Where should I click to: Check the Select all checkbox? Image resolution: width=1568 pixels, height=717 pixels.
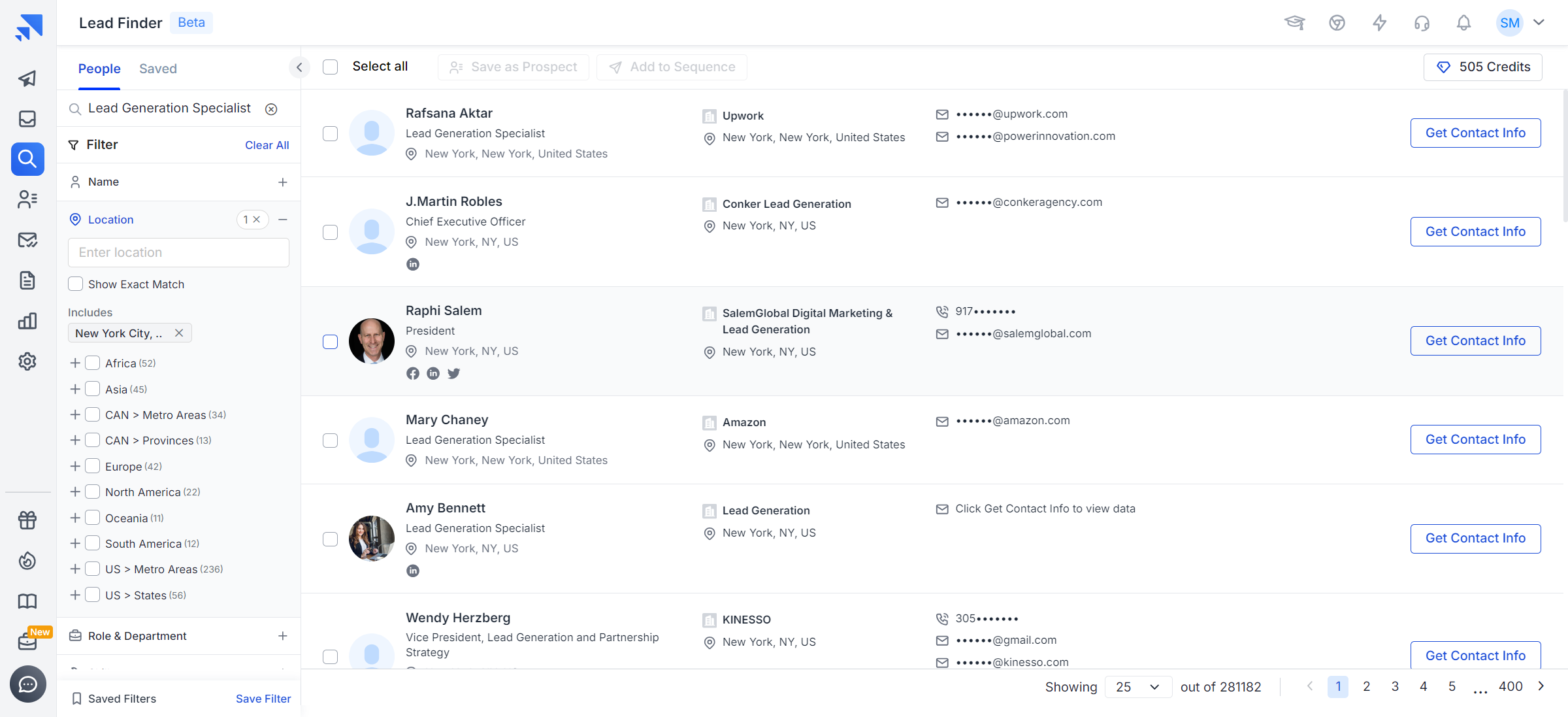pos(331,67)
